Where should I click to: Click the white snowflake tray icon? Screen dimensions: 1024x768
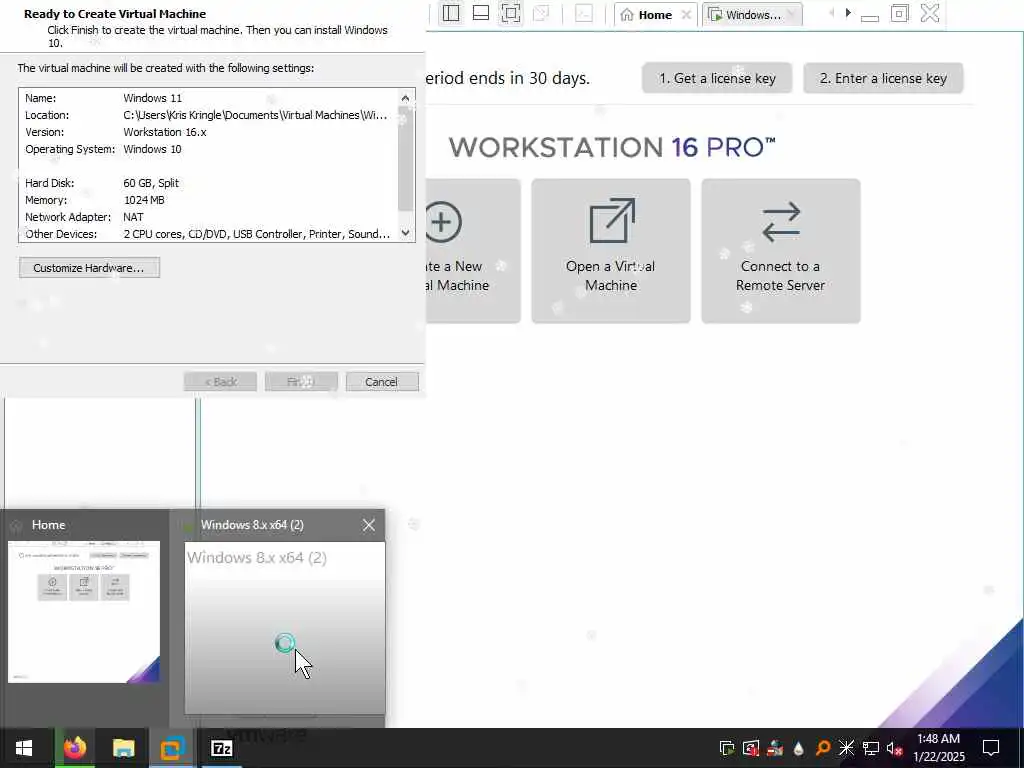pos(846,748)
